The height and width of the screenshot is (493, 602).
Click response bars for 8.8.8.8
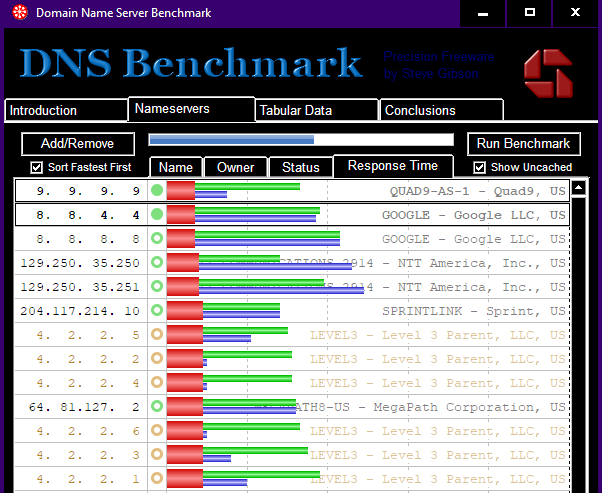(x=253, y=238)
